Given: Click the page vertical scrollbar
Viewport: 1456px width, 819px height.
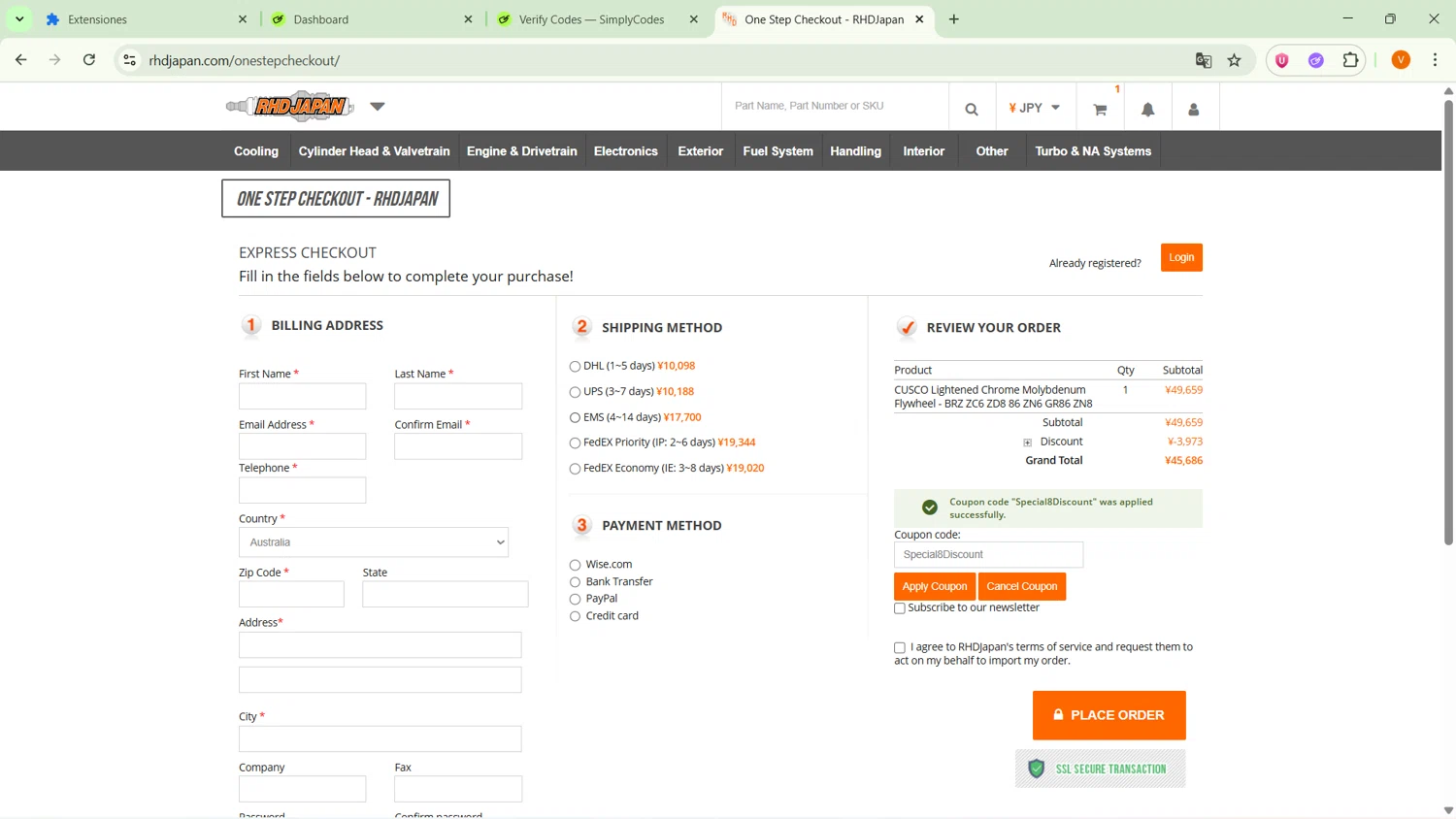Looking at the screenshot, I should click(x=1448, y=320).
